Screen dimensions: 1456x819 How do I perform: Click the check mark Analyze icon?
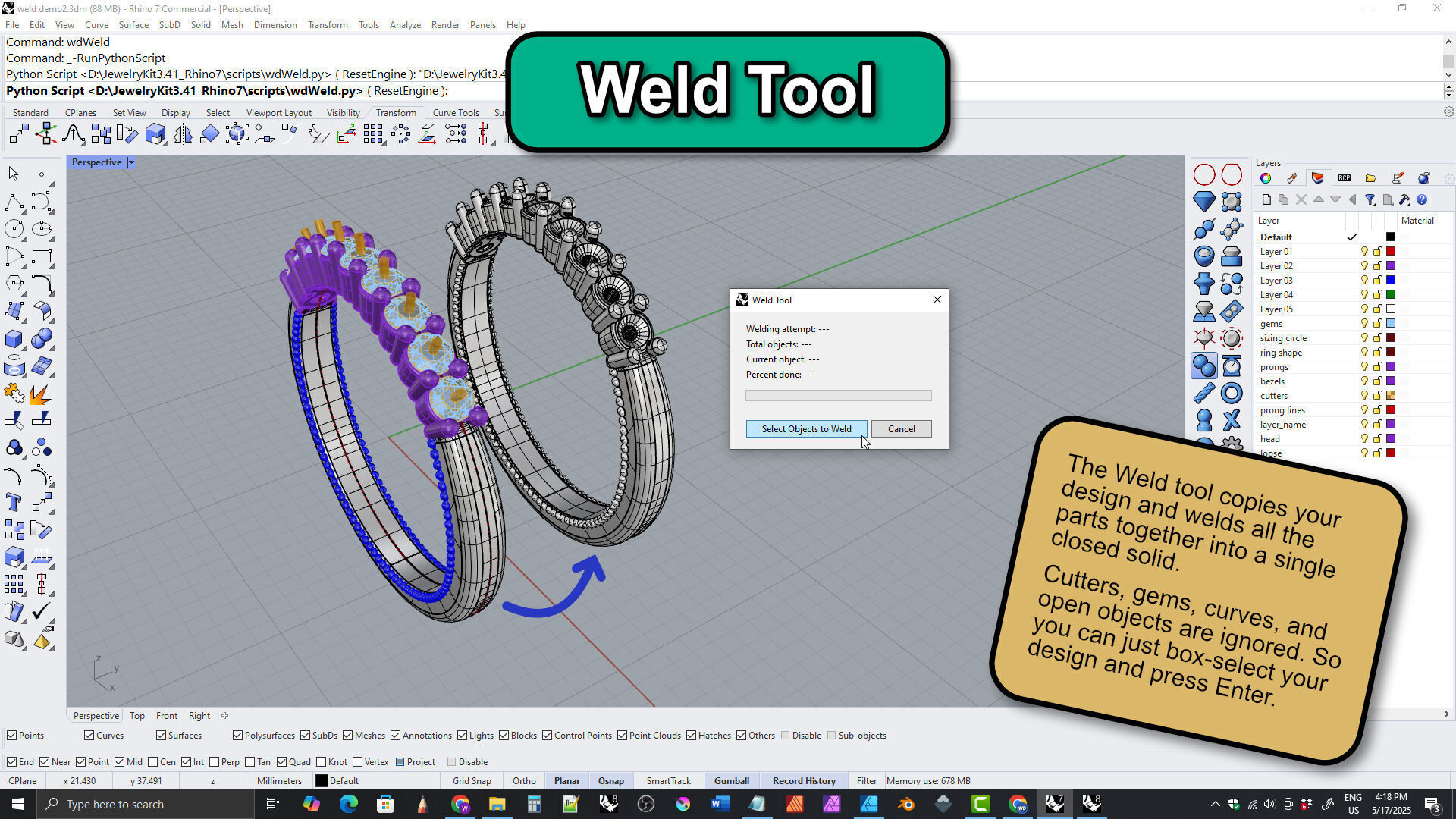(x=42, y=611)
